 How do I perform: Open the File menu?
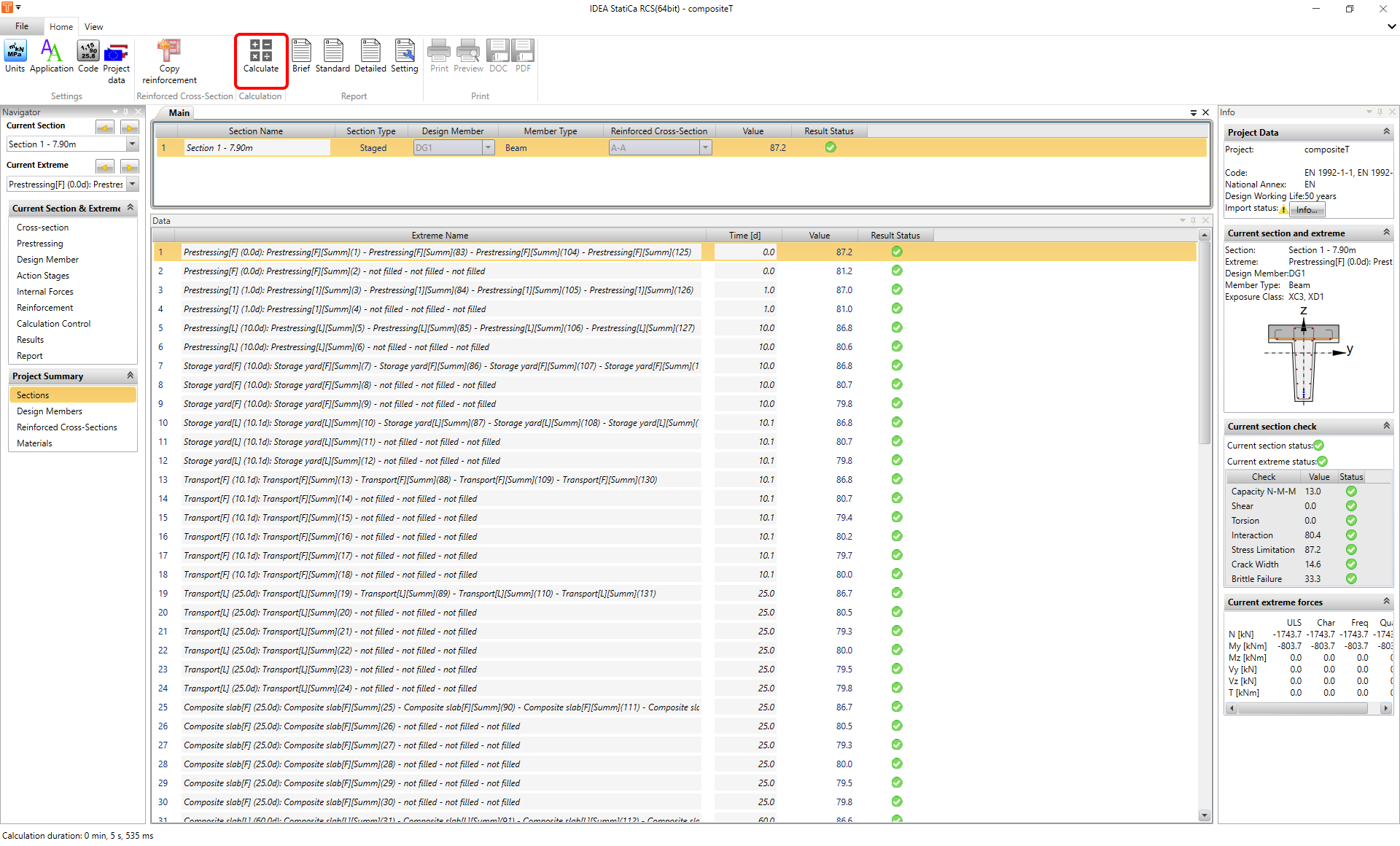(22, 27)
